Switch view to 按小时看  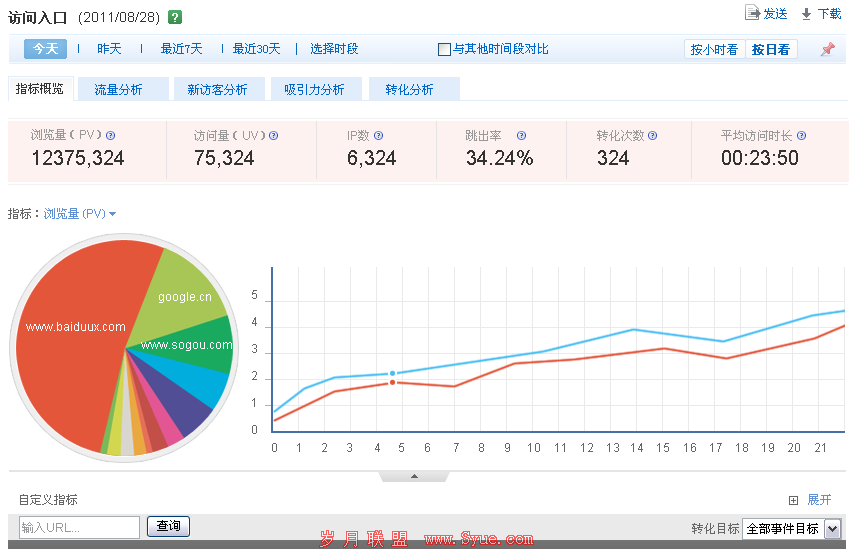pyautogui.click(x=714, y=49)
